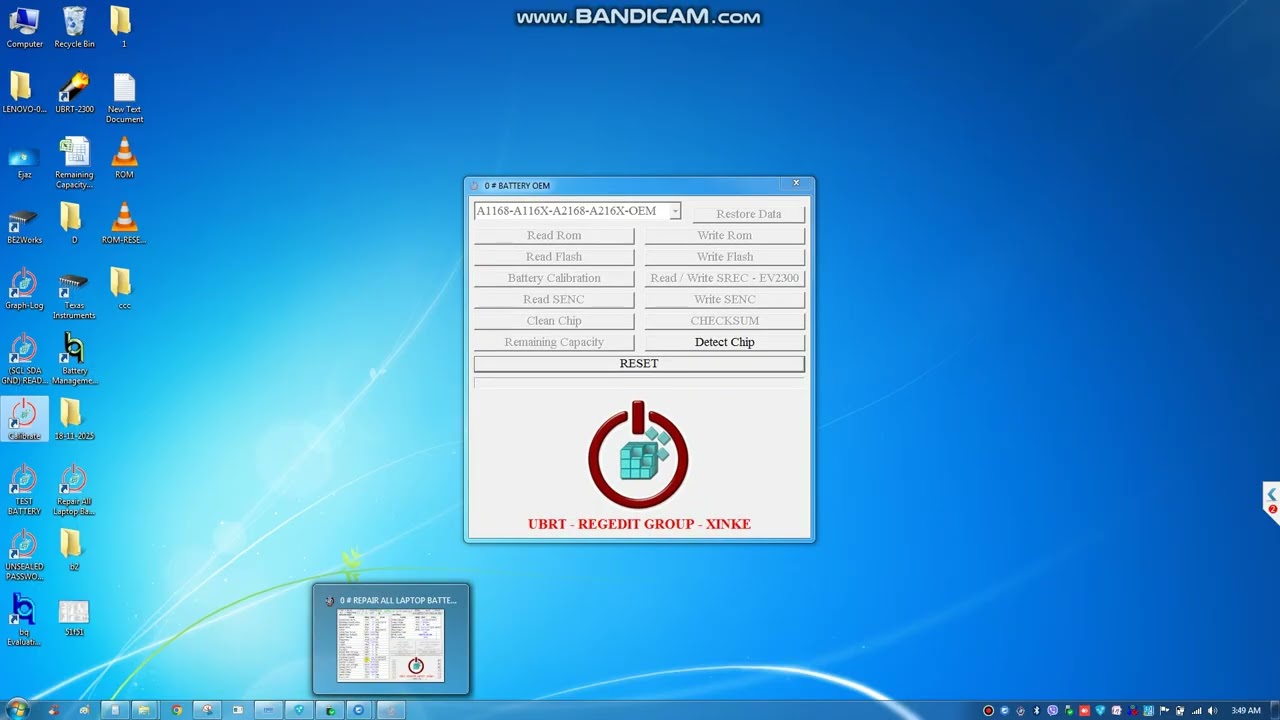Select the folder named 1 on desktop
This screenshot has width=1280, height=720.
coord(123,27)
